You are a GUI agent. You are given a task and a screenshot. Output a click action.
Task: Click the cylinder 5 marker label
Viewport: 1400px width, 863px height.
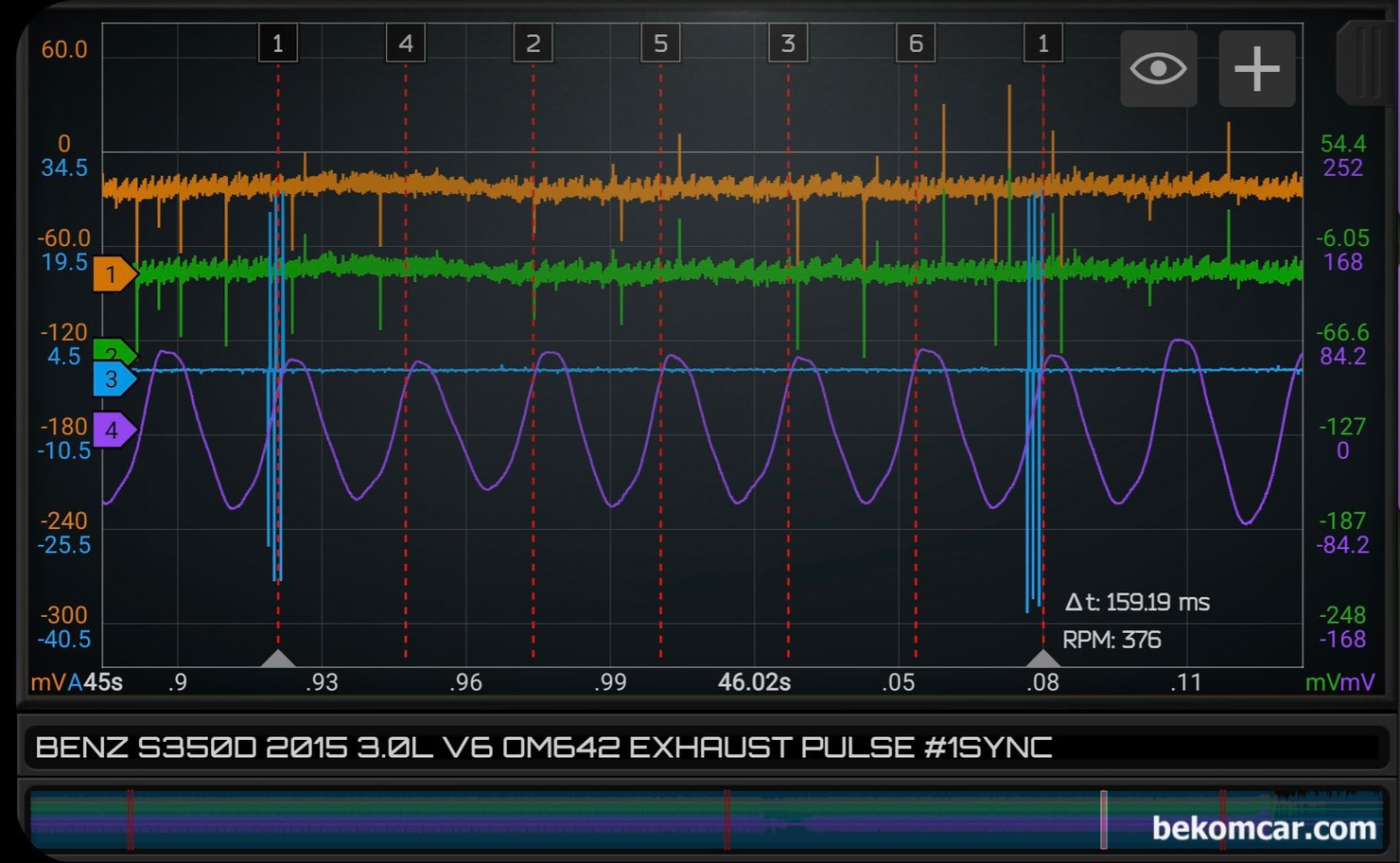pos(660,44)
